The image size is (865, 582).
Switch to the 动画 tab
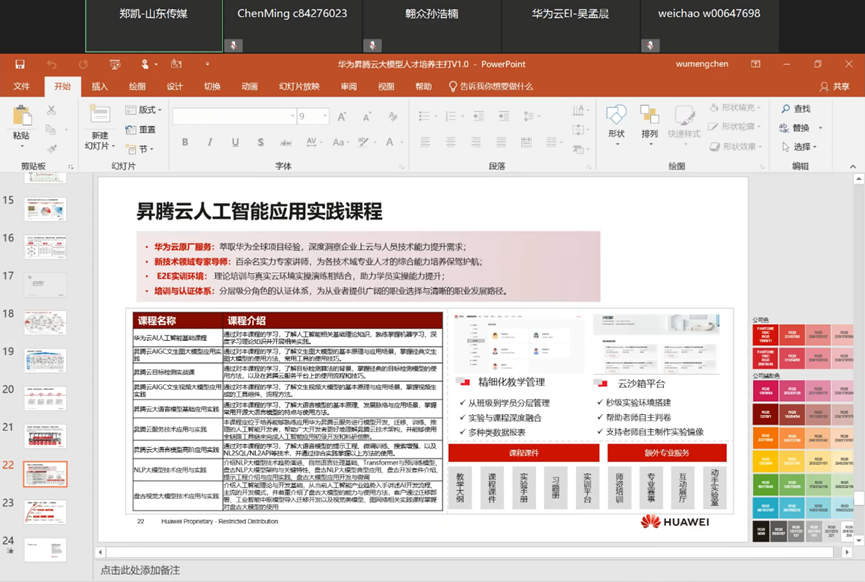click(249, 86)
